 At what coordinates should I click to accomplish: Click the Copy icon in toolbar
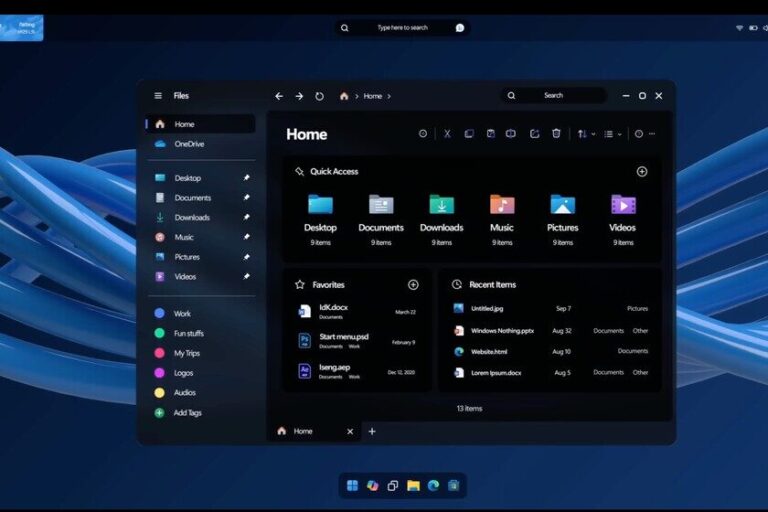coord(469,133)
